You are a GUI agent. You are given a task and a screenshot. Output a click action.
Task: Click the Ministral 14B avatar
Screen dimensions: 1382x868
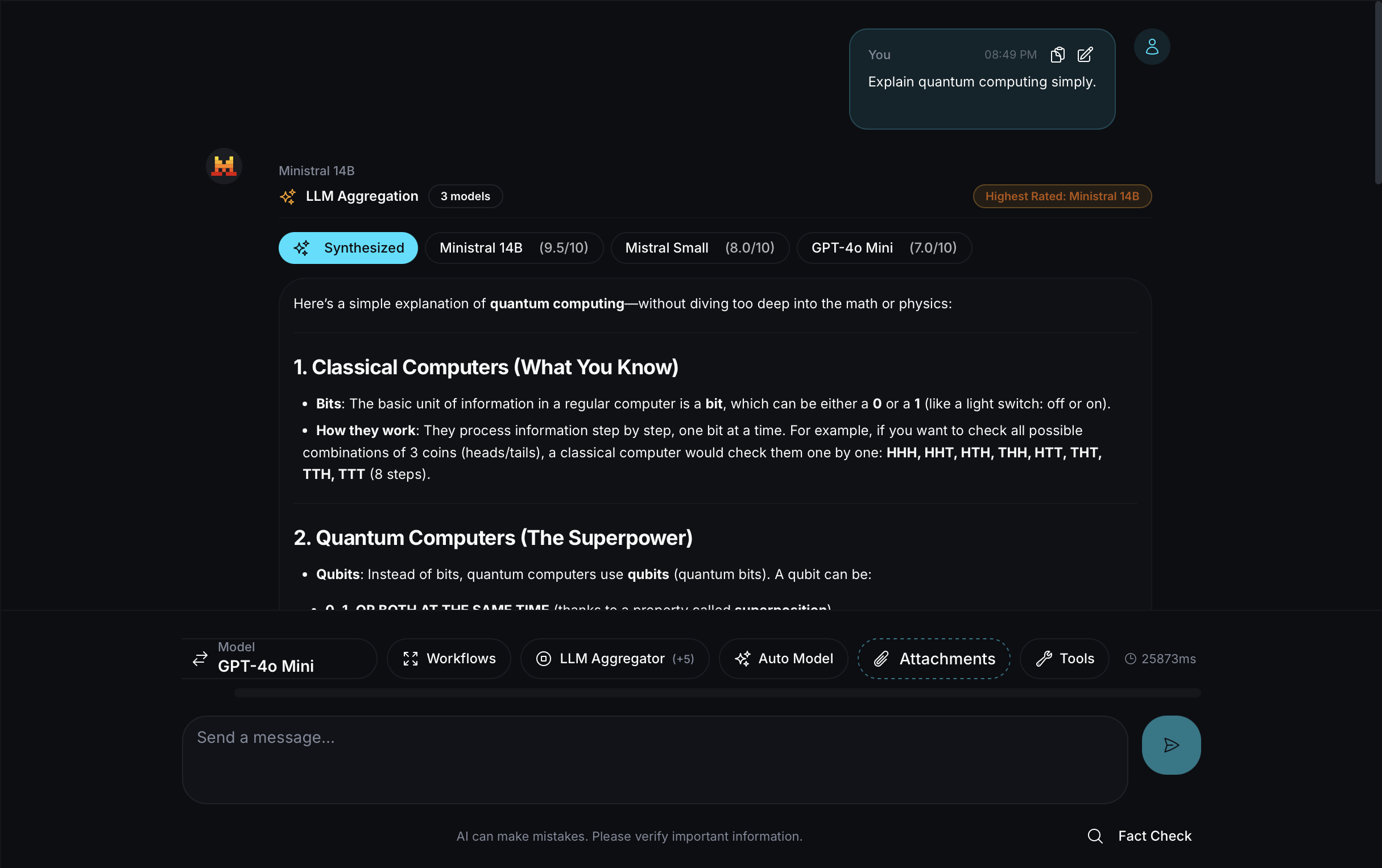point(224,166)
